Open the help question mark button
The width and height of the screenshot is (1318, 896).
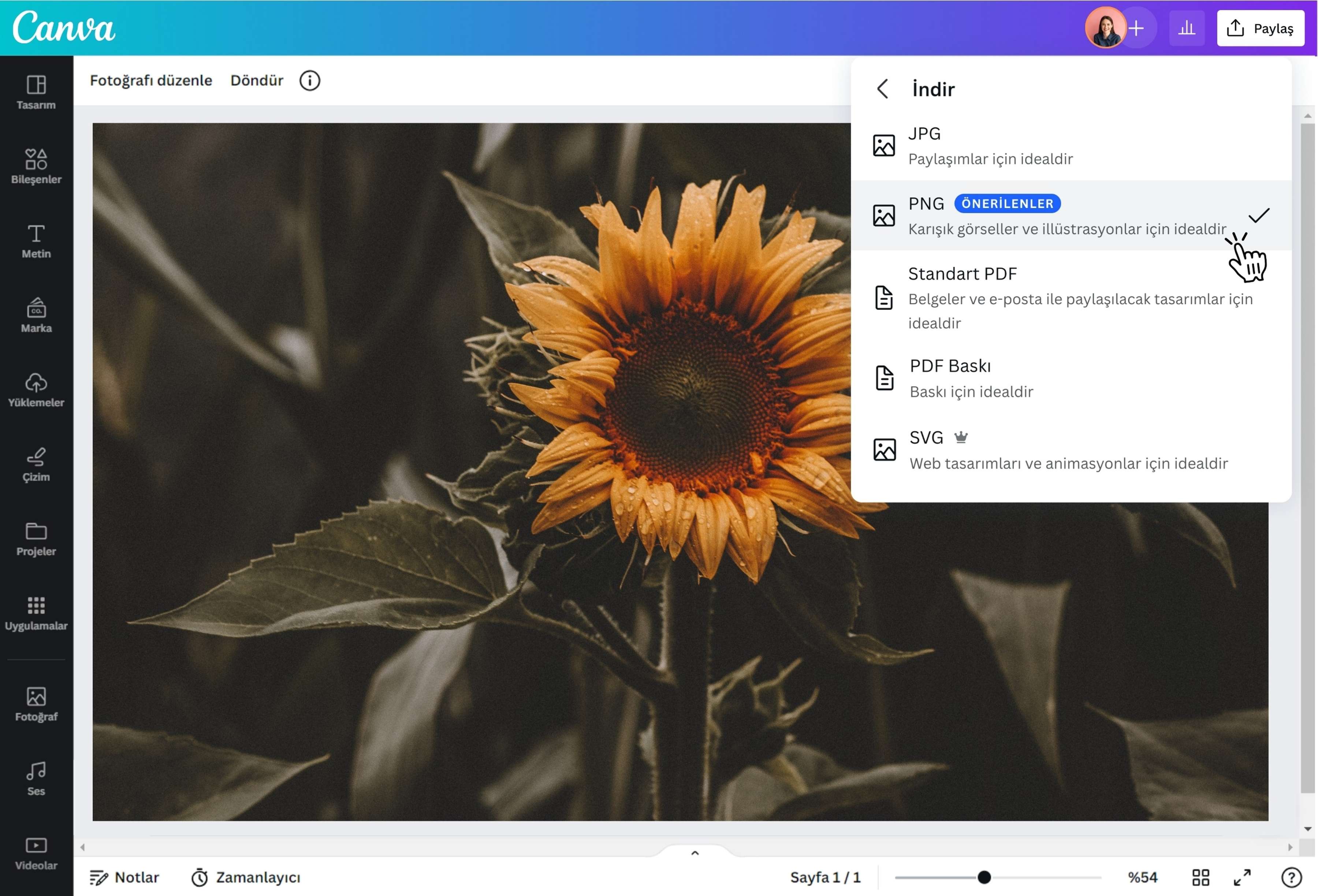pos(1291,877)
